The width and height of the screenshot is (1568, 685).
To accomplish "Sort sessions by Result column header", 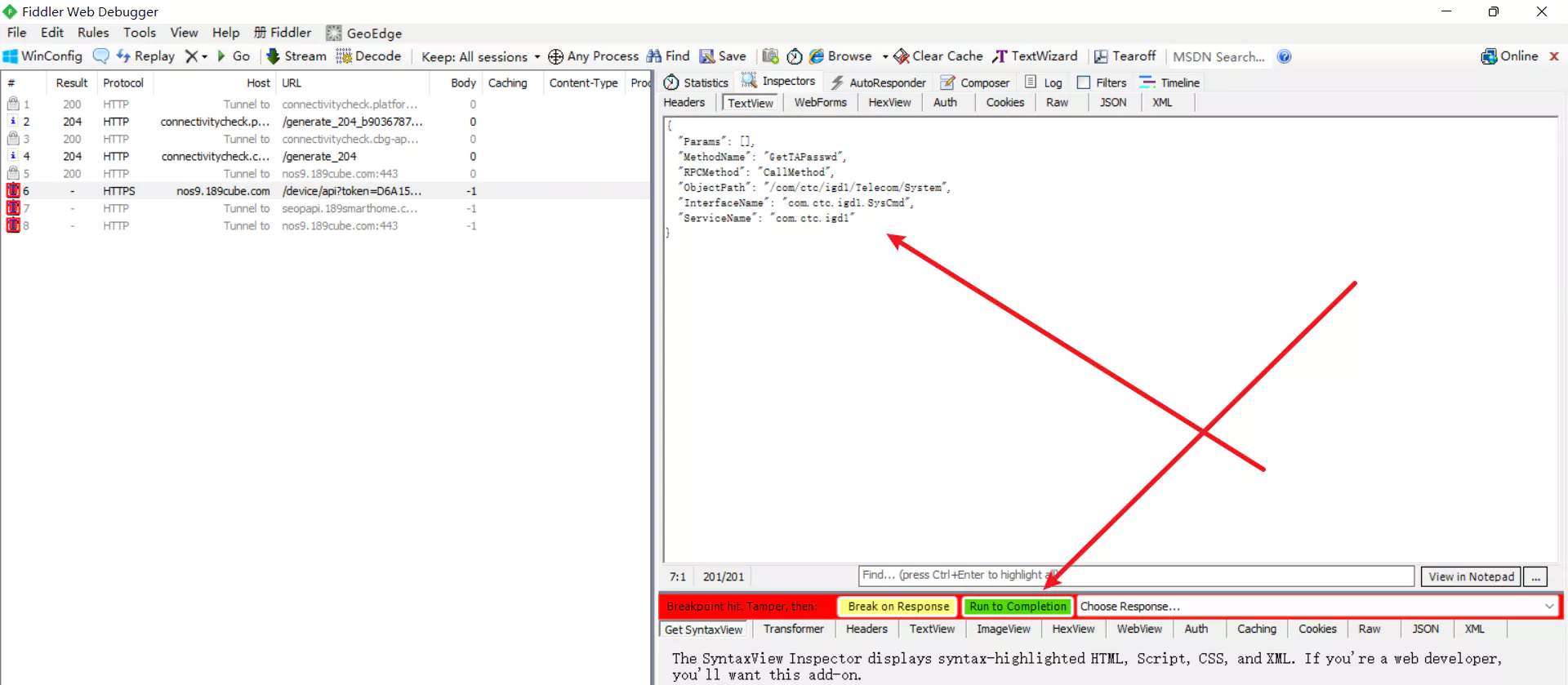I will pos(71,82).
